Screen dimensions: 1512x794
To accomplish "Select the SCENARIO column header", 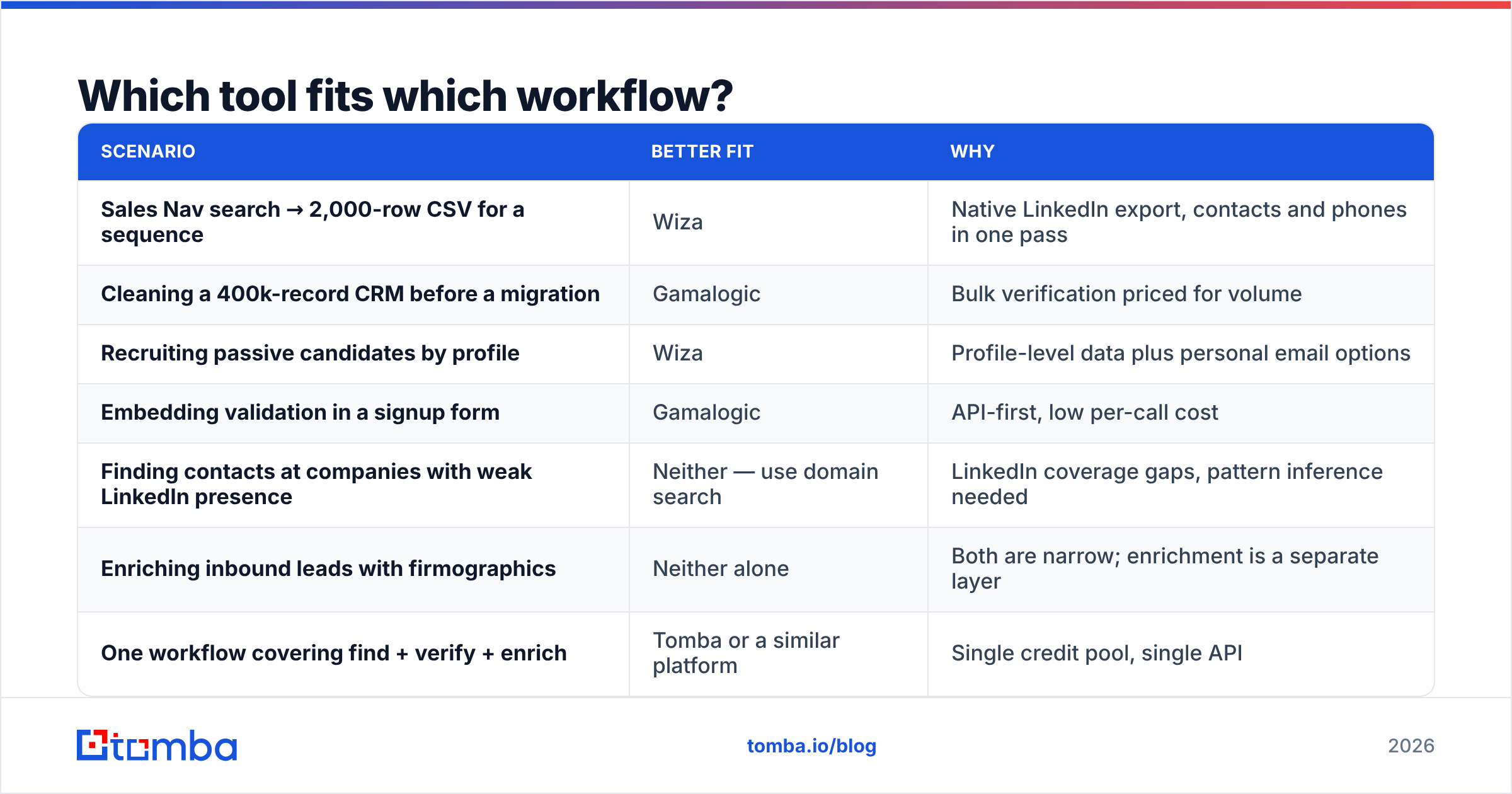I will 148,152.
